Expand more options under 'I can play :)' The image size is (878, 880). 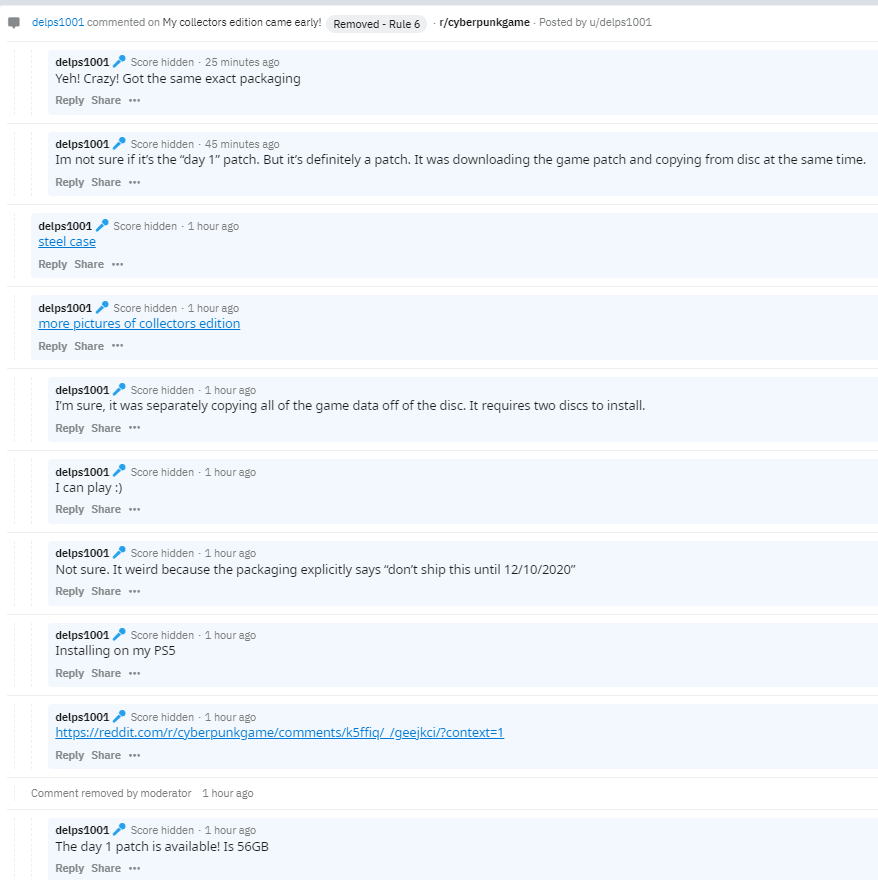coord(135,510)
